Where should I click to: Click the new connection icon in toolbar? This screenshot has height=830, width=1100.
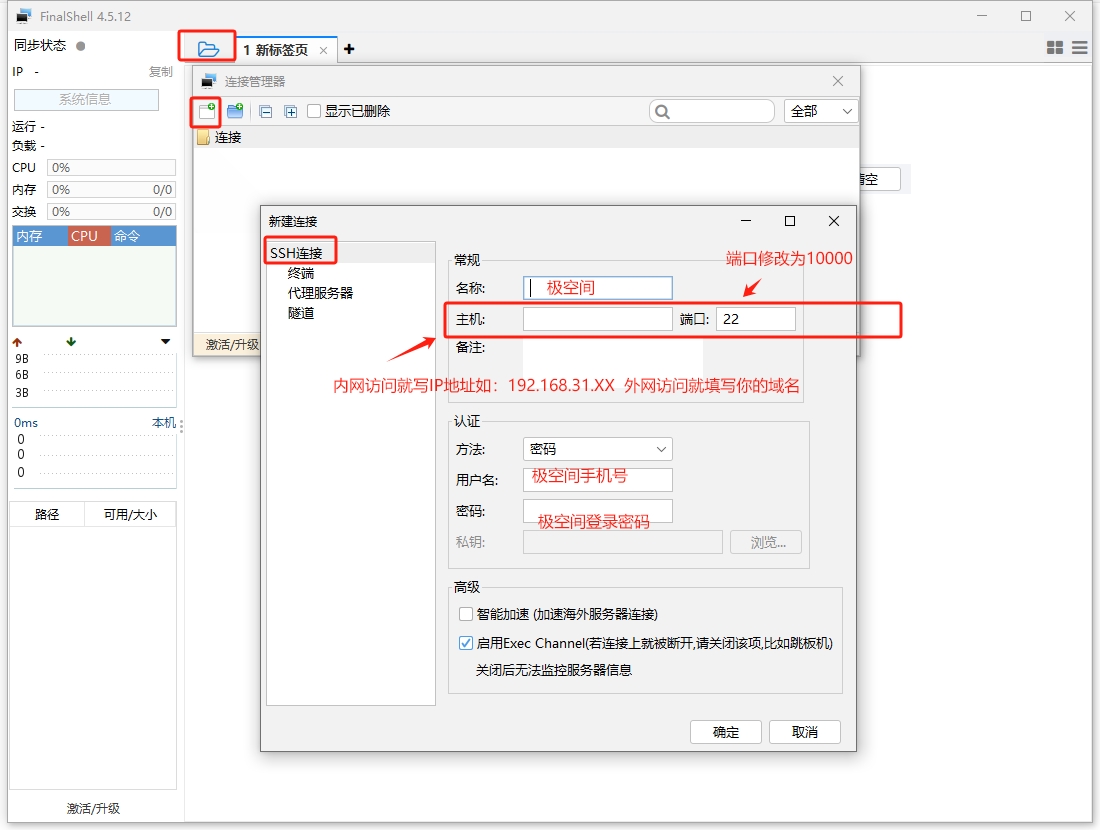point(207,111)
